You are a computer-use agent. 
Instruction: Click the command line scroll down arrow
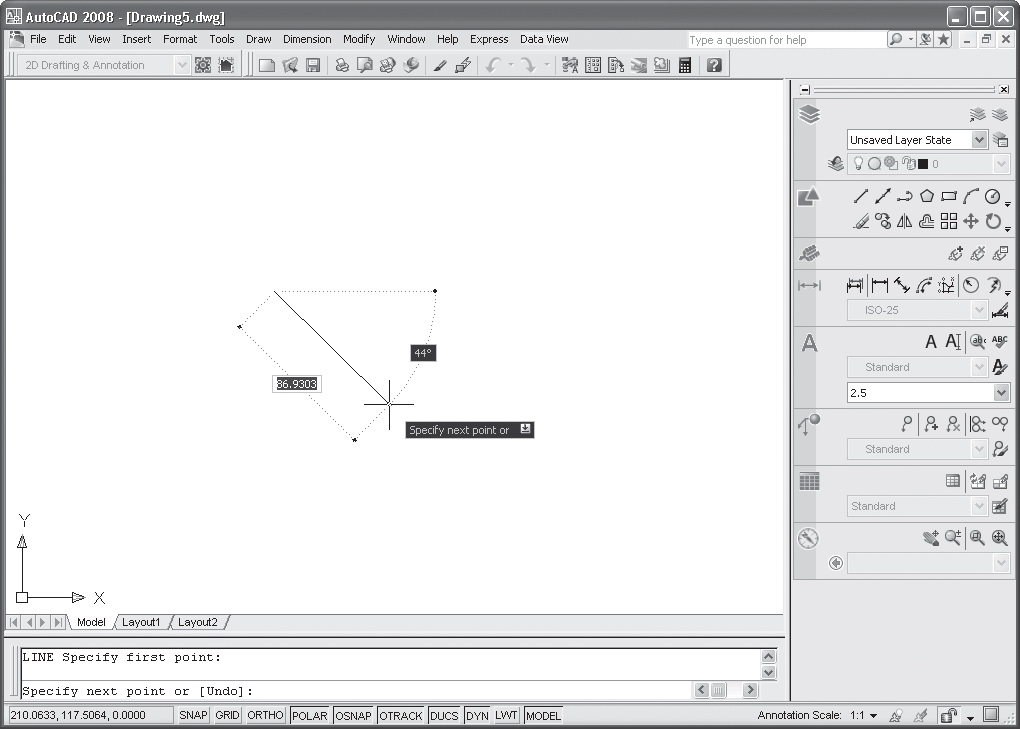(768, 672)
